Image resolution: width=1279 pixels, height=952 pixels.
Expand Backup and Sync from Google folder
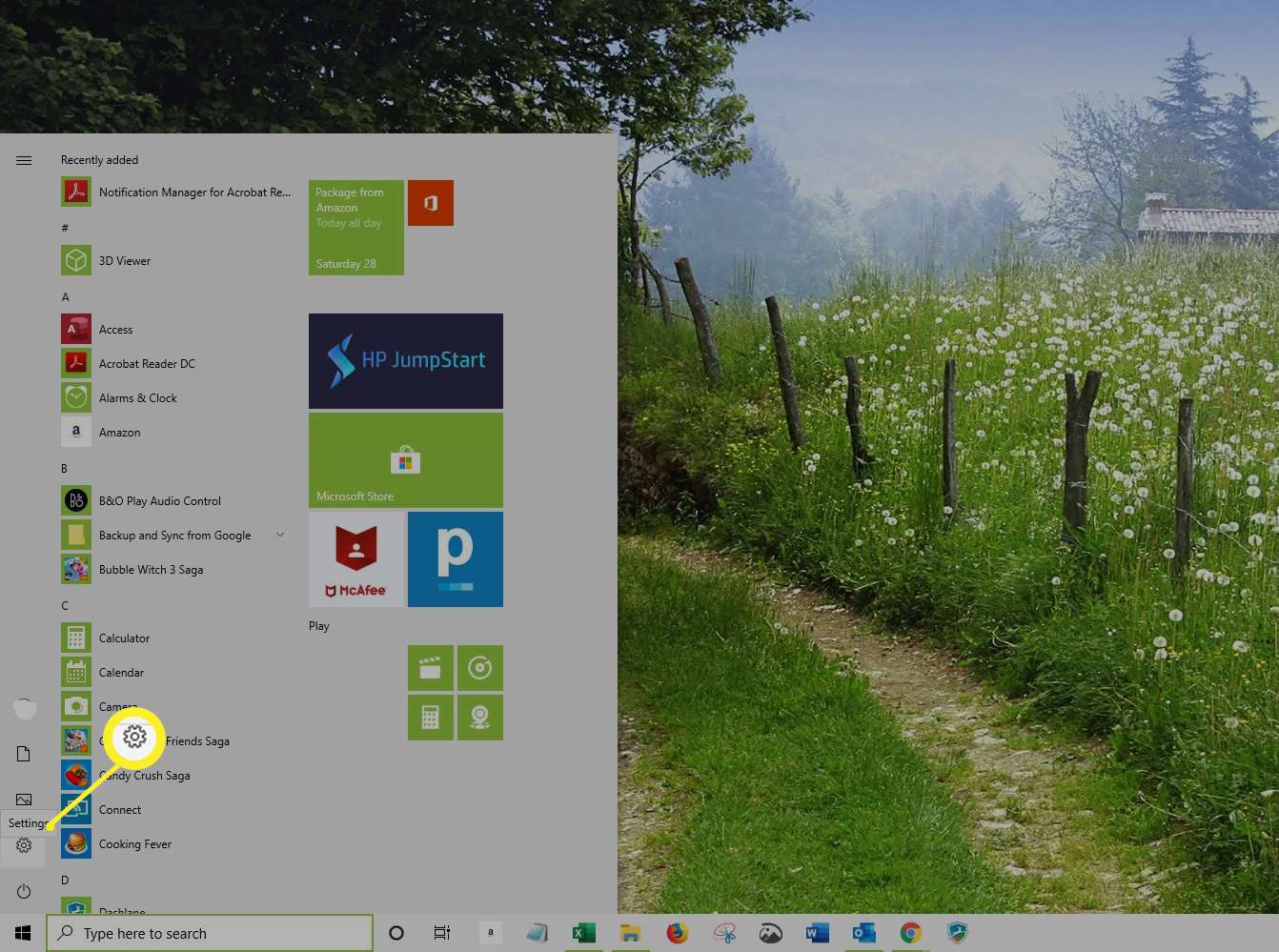tap(280, 535)
